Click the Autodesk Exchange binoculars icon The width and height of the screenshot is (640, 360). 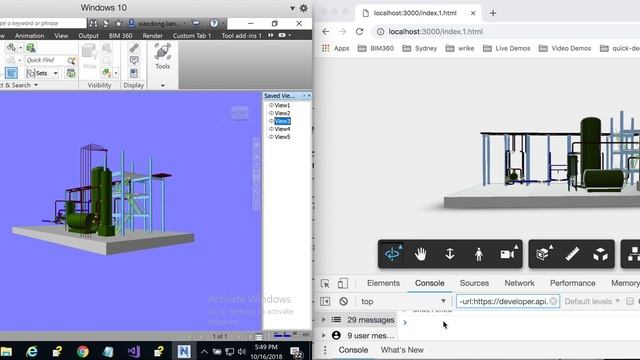pos(93,23)
